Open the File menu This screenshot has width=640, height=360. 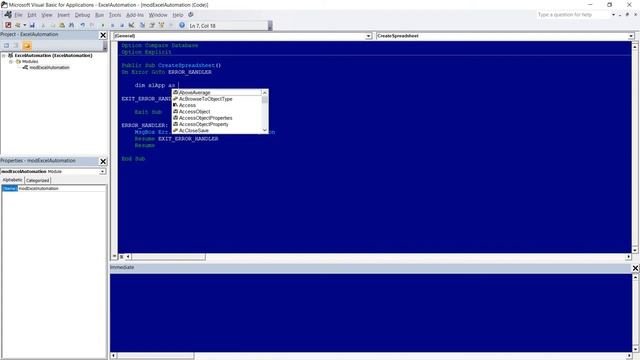[x=18, y=15]
